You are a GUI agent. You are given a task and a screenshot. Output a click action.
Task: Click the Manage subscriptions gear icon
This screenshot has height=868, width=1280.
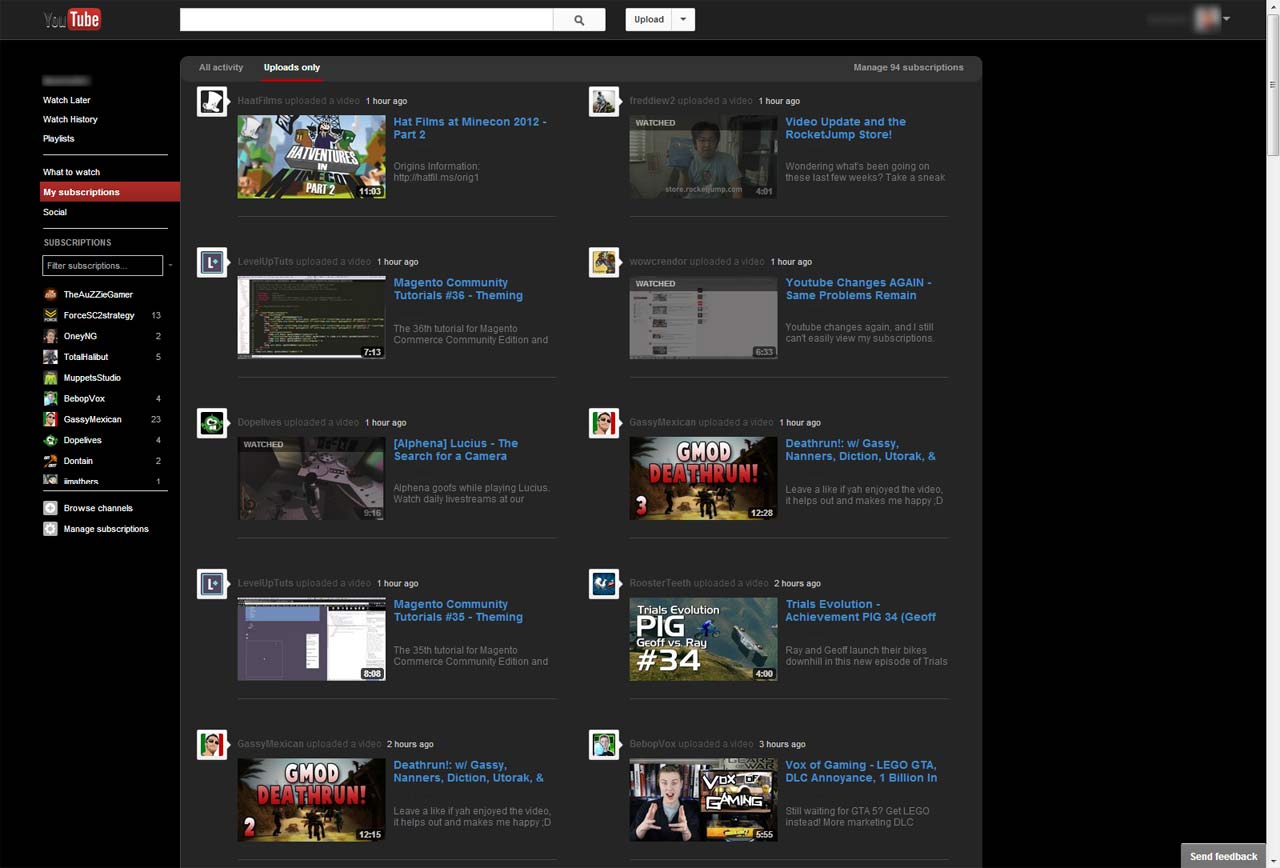(x=50, y=529)
